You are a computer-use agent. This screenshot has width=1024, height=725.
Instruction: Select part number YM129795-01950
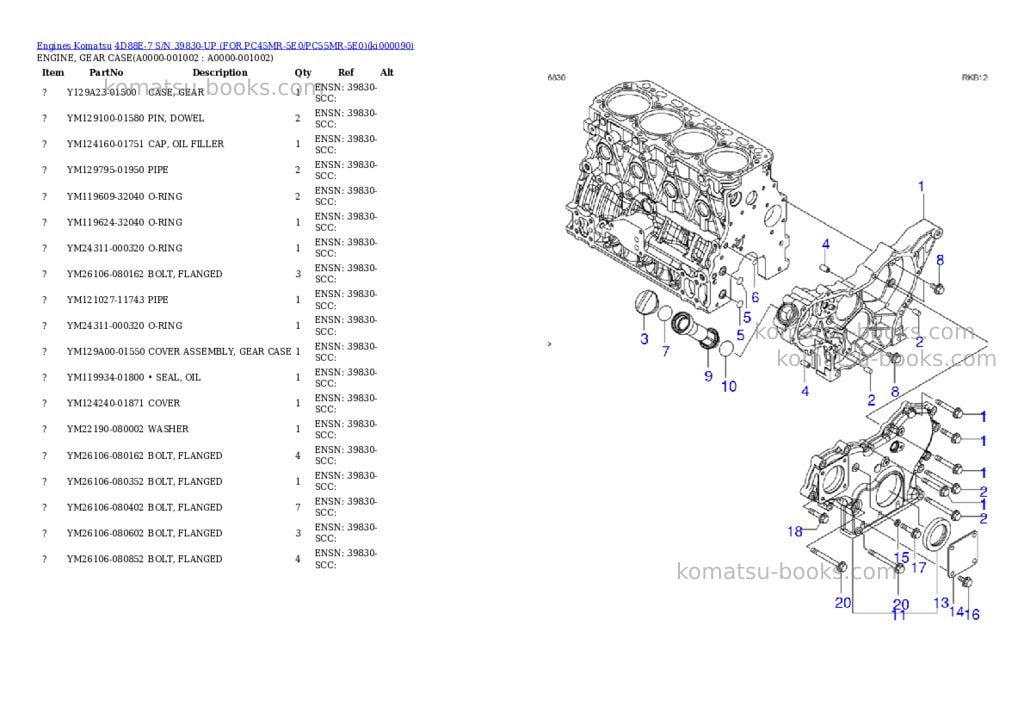(x=105, y=170)
